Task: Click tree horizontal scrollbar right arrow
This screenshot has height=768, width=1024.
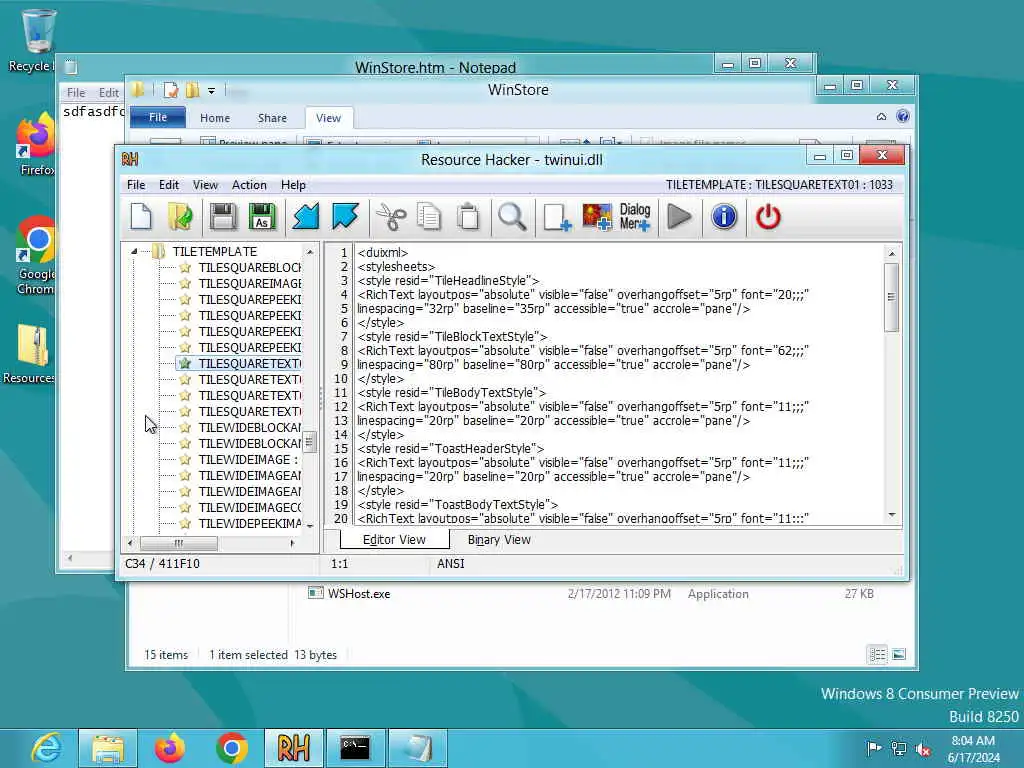Action: point(293,543)
